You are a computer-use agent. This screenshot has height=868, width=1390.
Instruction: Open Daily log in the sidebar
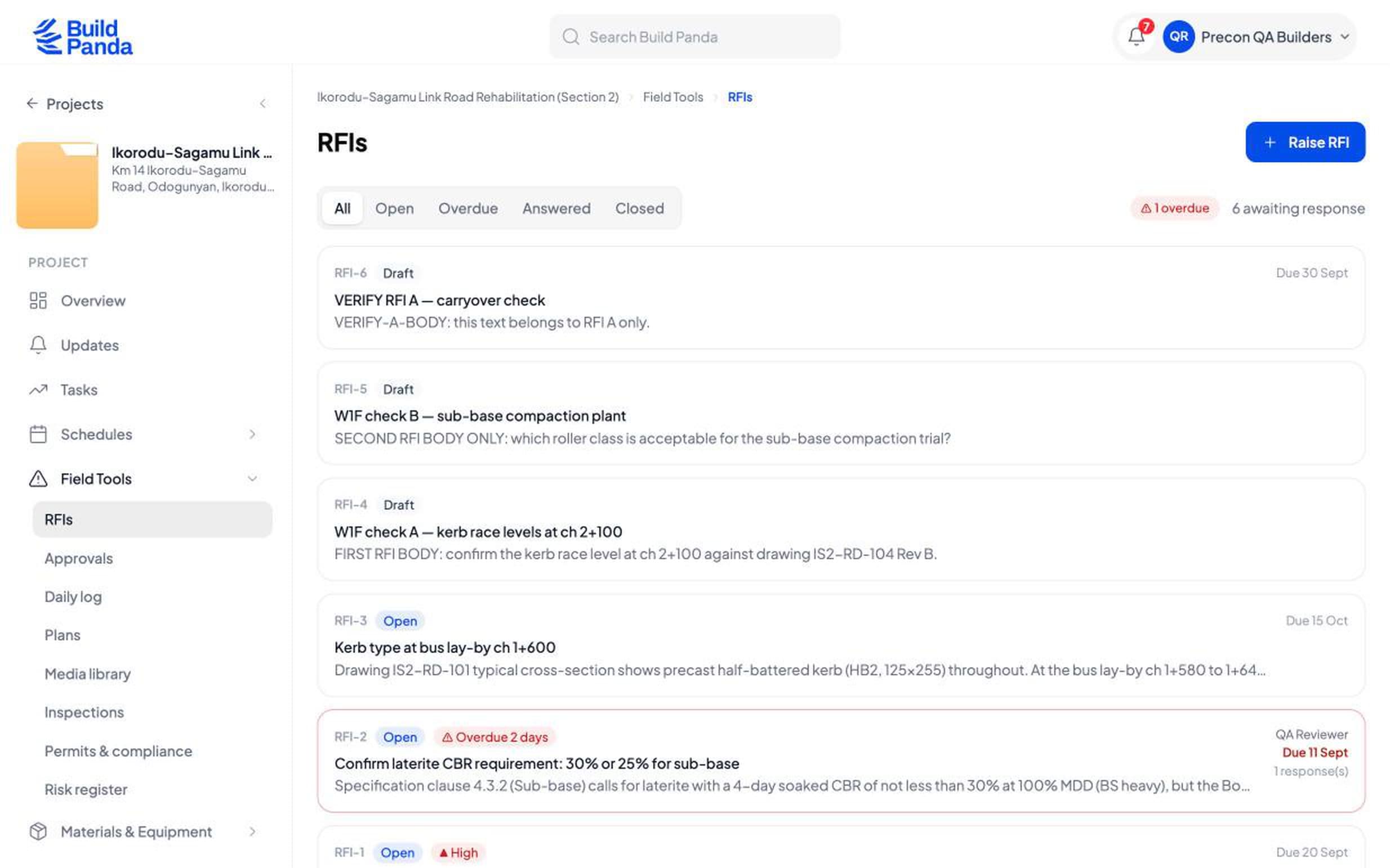[x=73, y=597]
